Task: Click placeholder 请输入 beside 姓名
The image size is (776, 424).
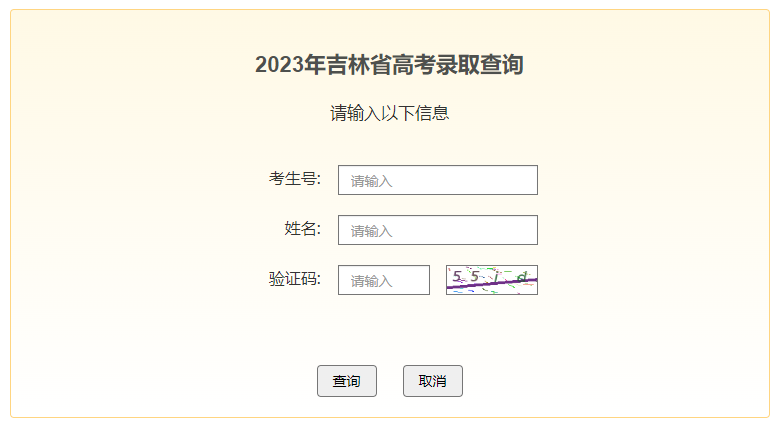Action: click(371, 231)
